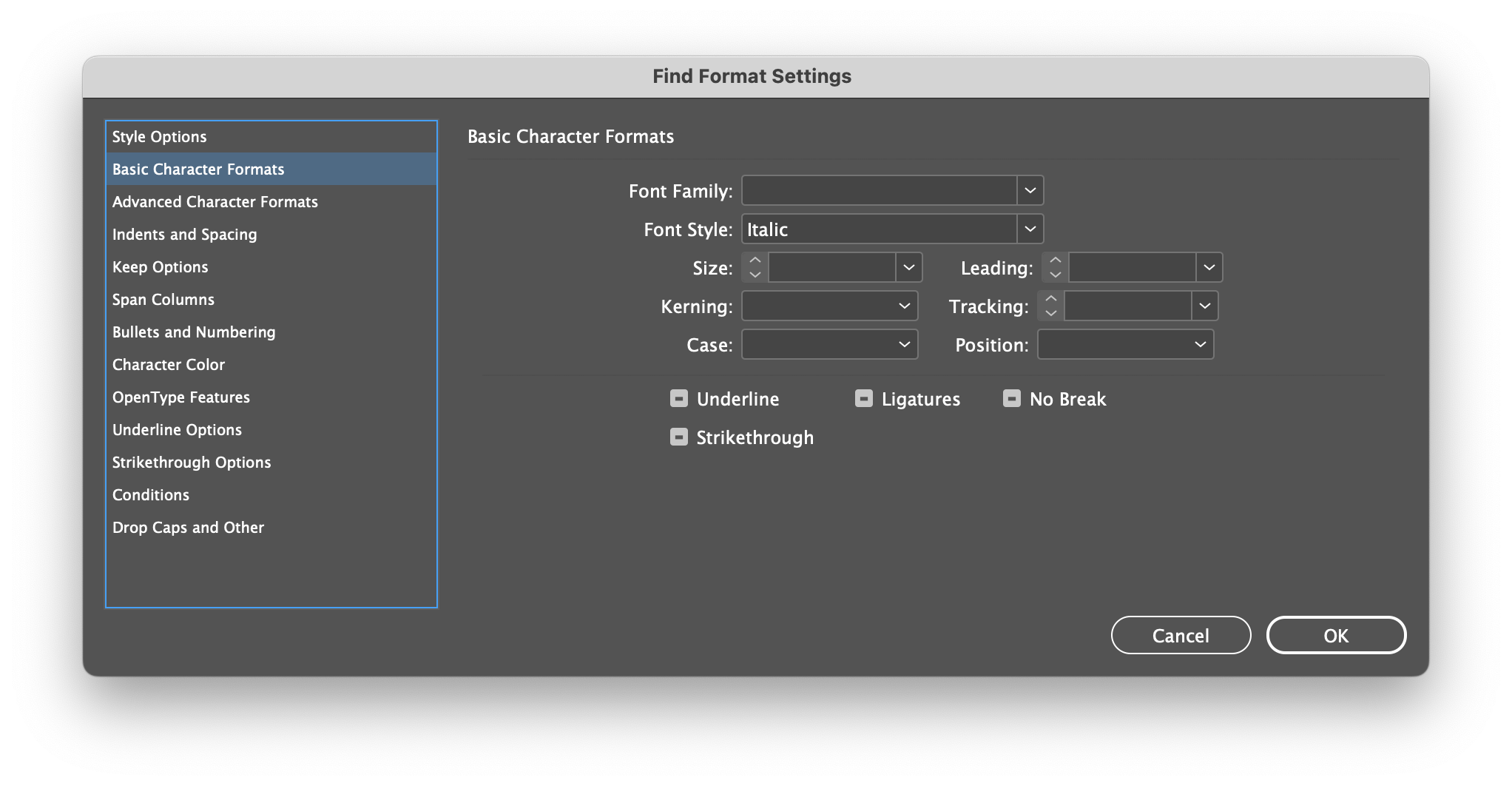Image resolution: width=1512 pixels, height=786 pixels.
Task: Enable the No Break option
Action: pyautogui.click(x=1012, y=398)
